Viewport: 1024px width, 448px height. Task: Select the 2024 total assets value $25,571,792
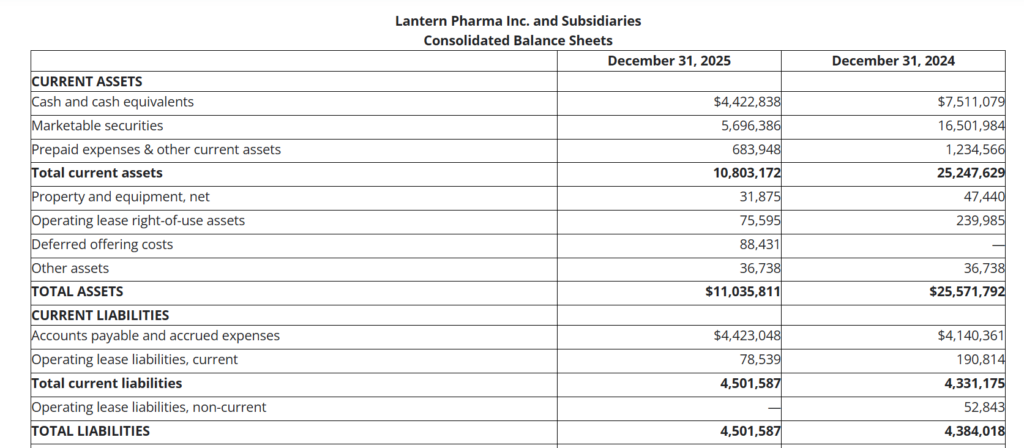tap(966, 291)
